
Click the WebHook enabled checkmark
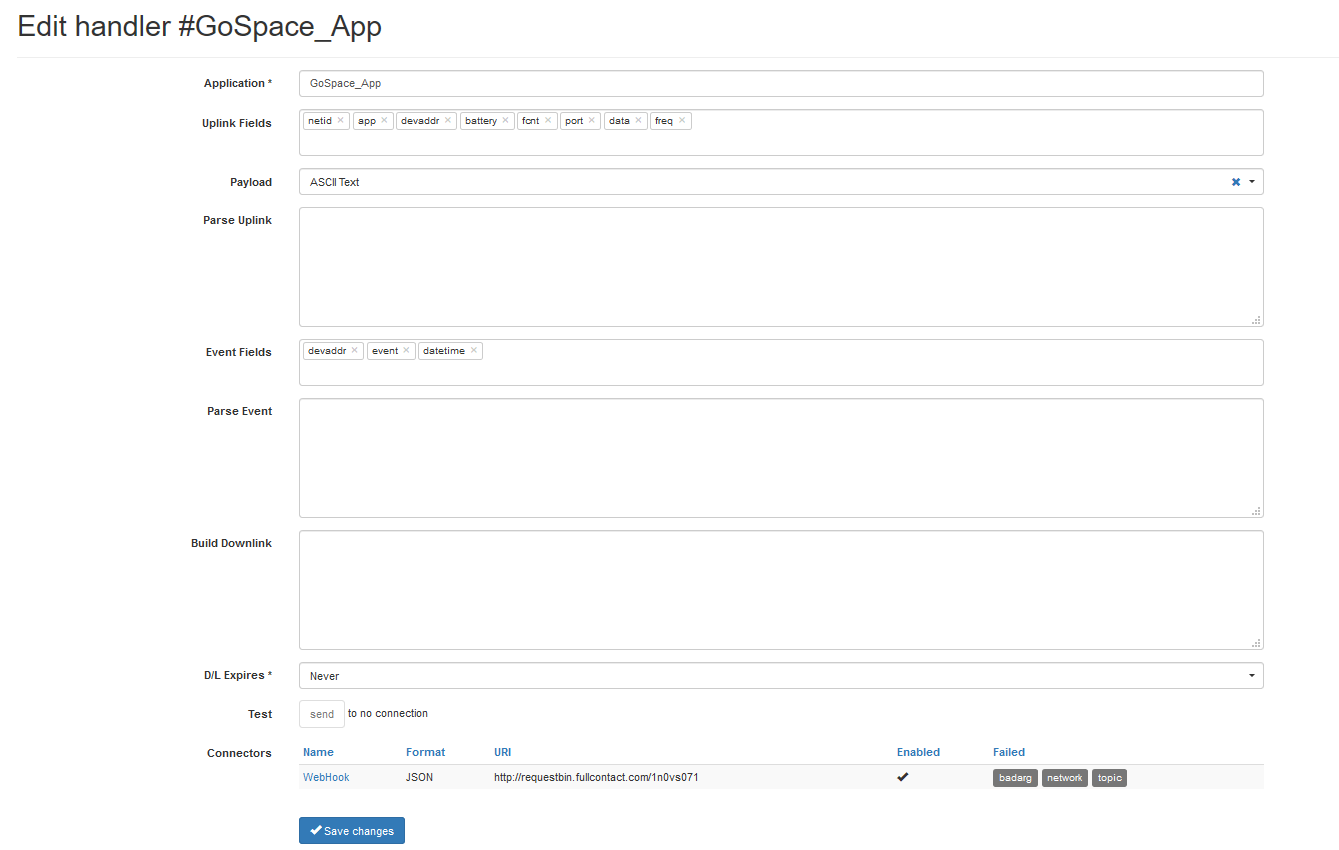(903, 777)
